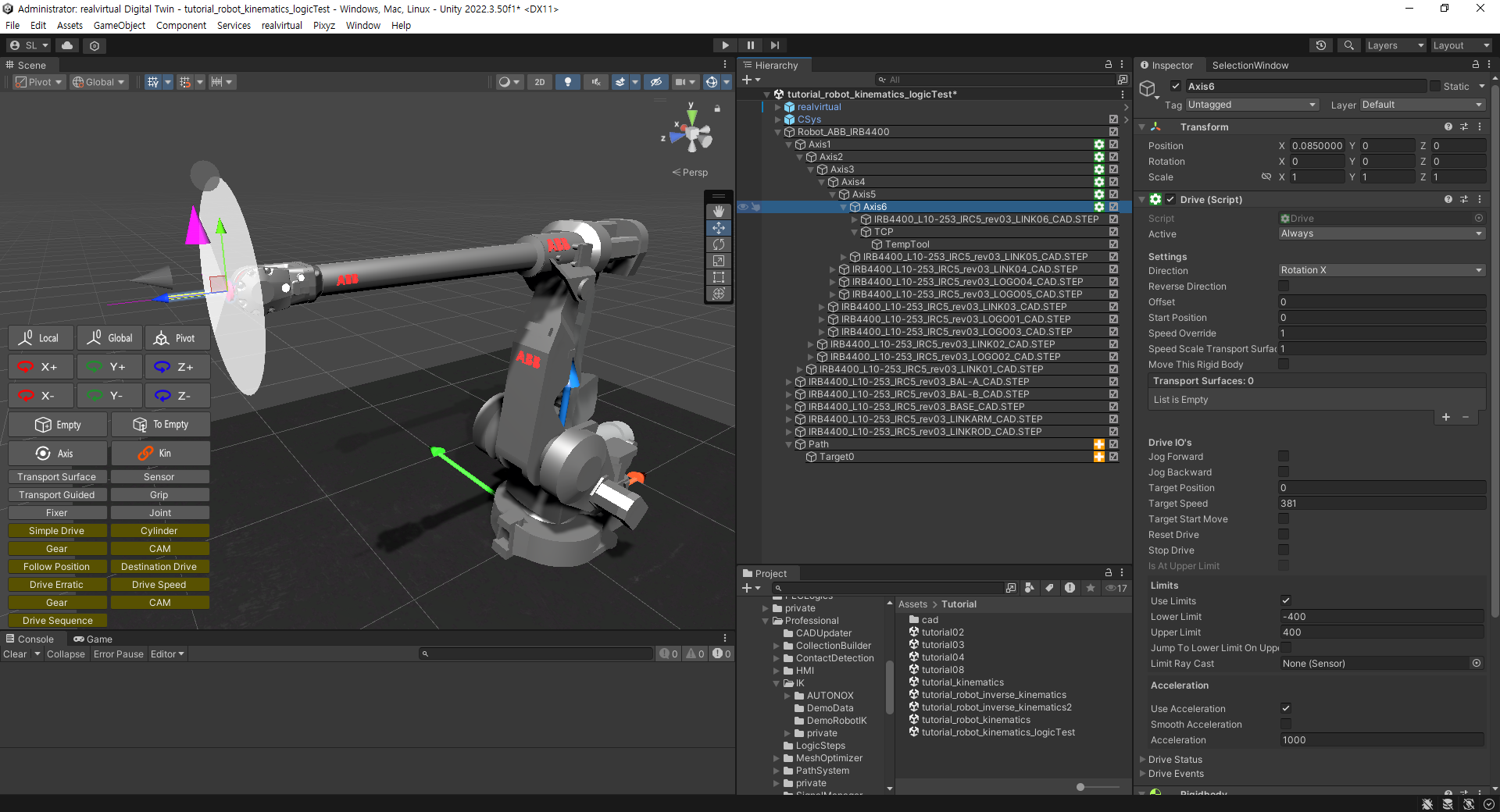Click the Constrained Proportions link icon next to Scale
The height and width of the screenshot is (812, 1500).
1266,177
